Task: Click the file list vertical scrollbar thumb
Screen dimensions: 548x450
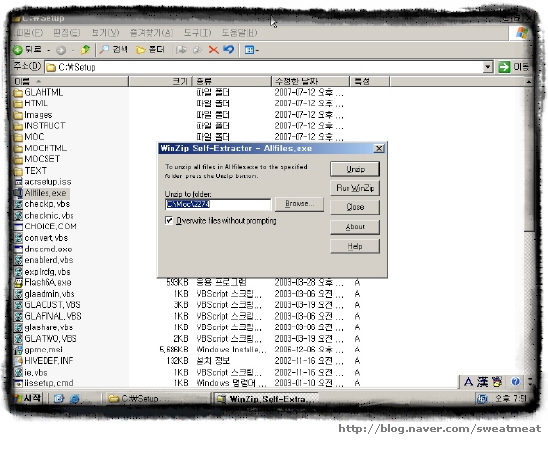Action: [x=529, y=159]
